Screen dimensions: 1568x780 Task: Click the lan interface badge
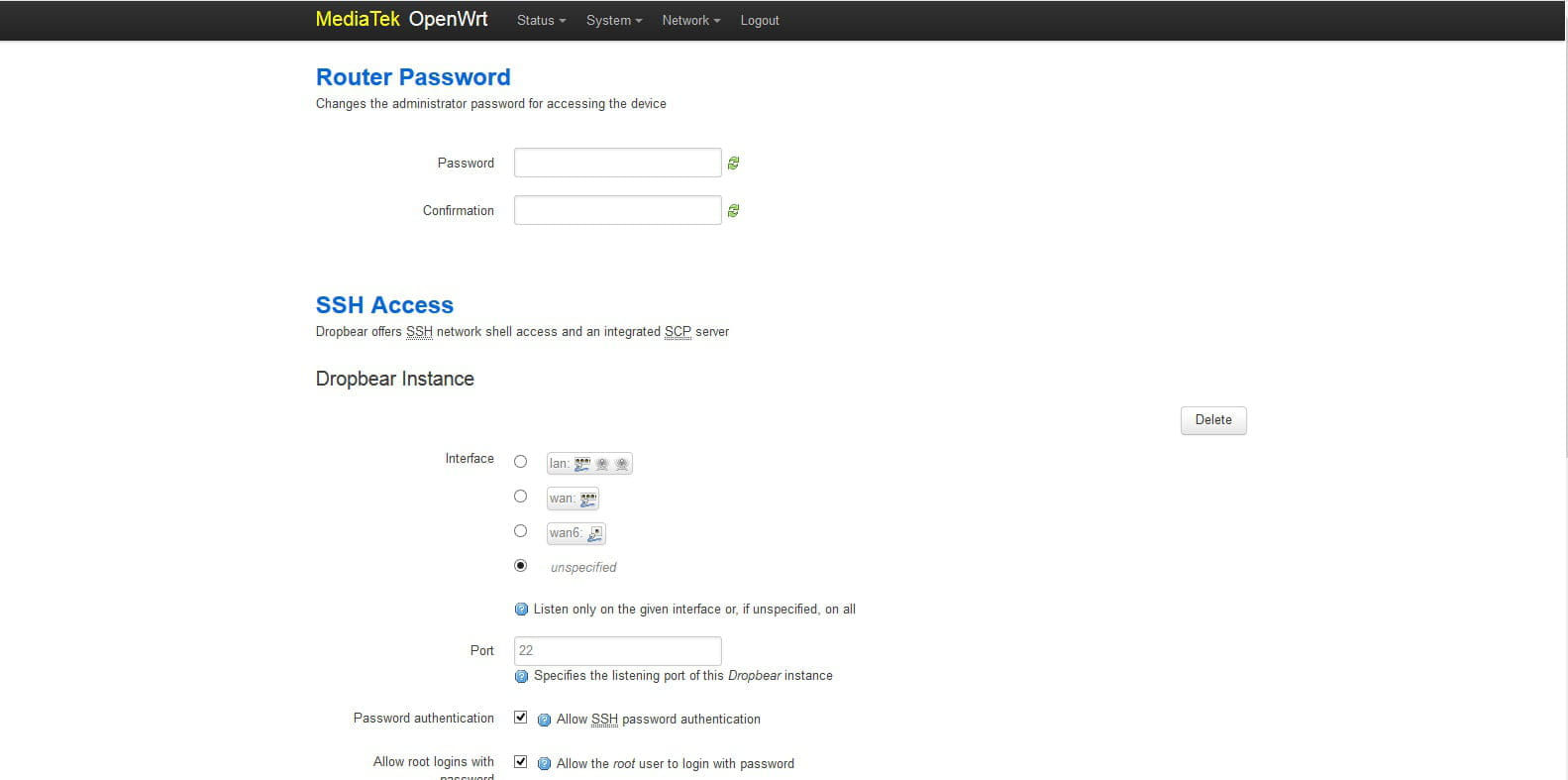[589, 464]
